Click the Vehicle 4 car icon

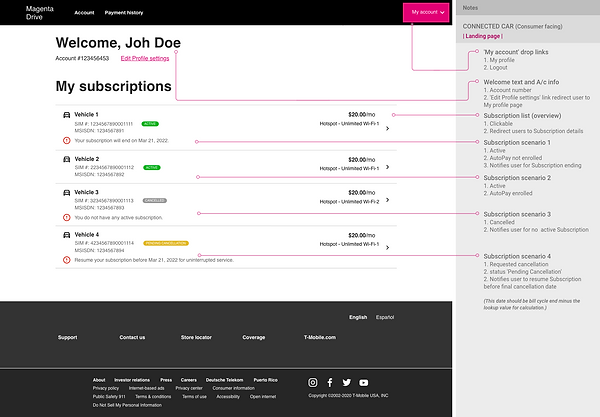[67, 235]
